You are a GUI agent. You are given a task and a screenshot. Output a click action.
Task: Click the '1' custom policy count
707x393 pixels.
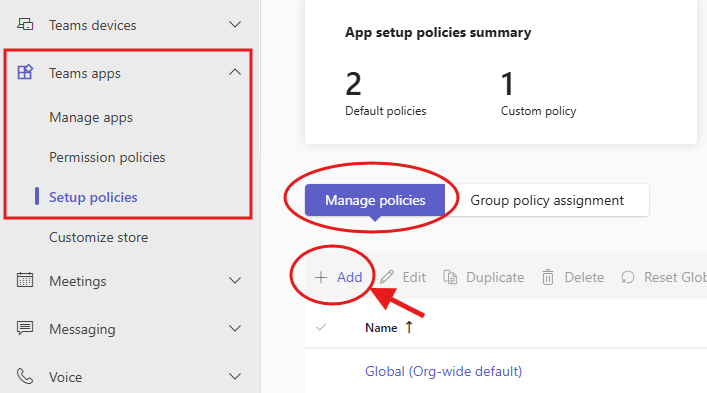click(507, 84)
